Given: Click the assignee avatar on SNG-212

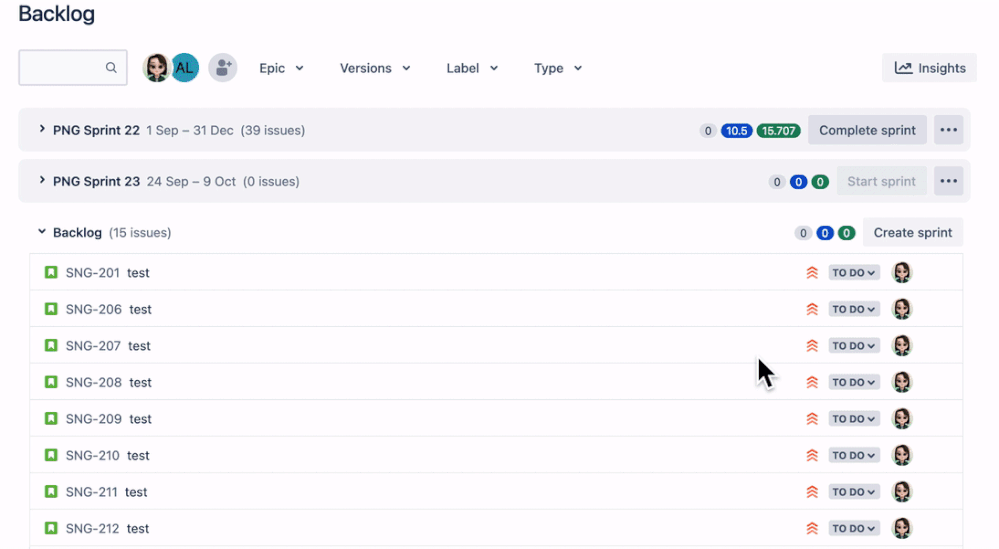Looking at the screenshot, I should [x=902, y=528].
